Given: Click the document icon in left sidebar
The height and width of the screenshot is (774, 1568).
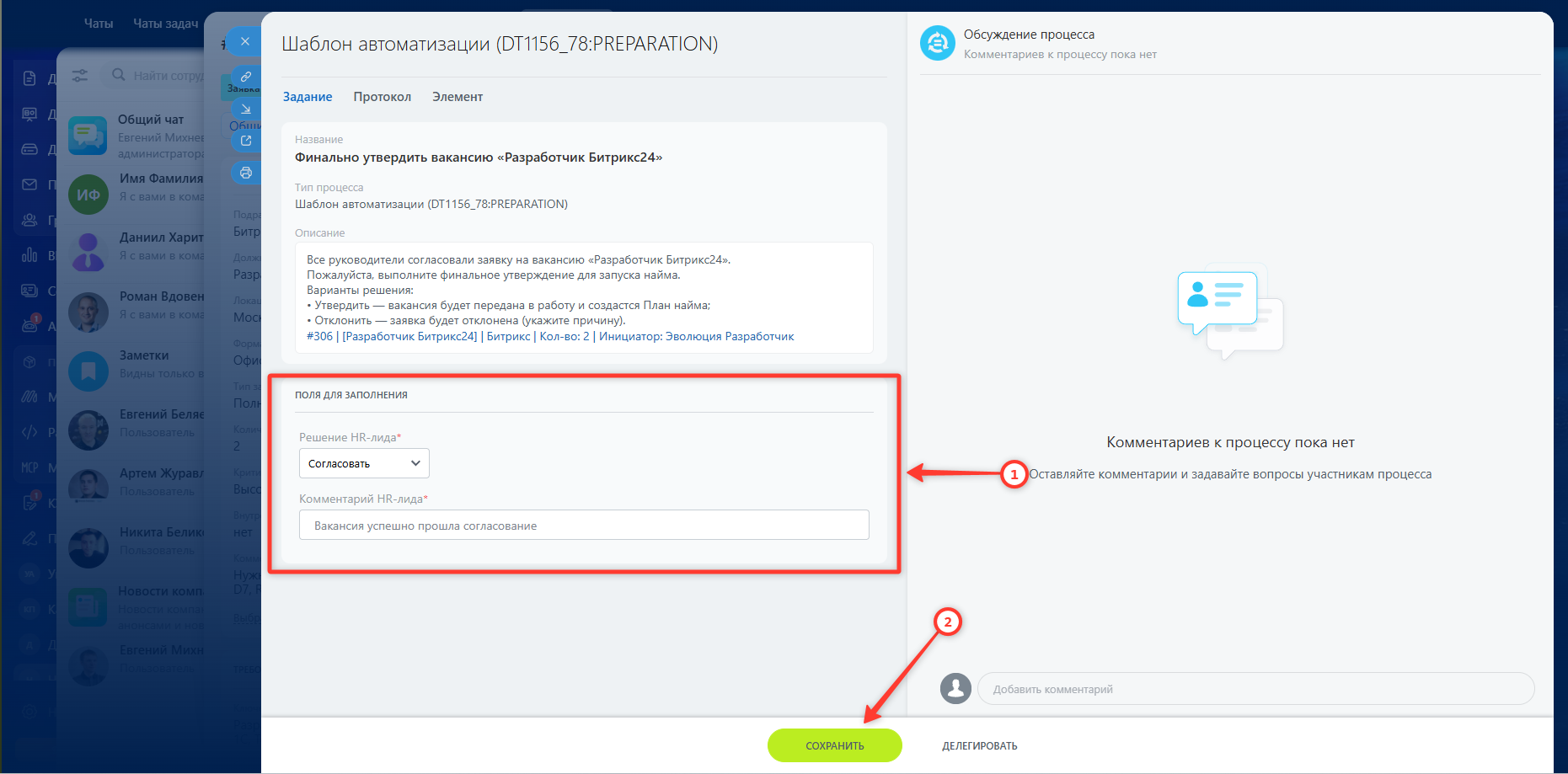Looking at the screenshot, I should click(x=29, y=78).
